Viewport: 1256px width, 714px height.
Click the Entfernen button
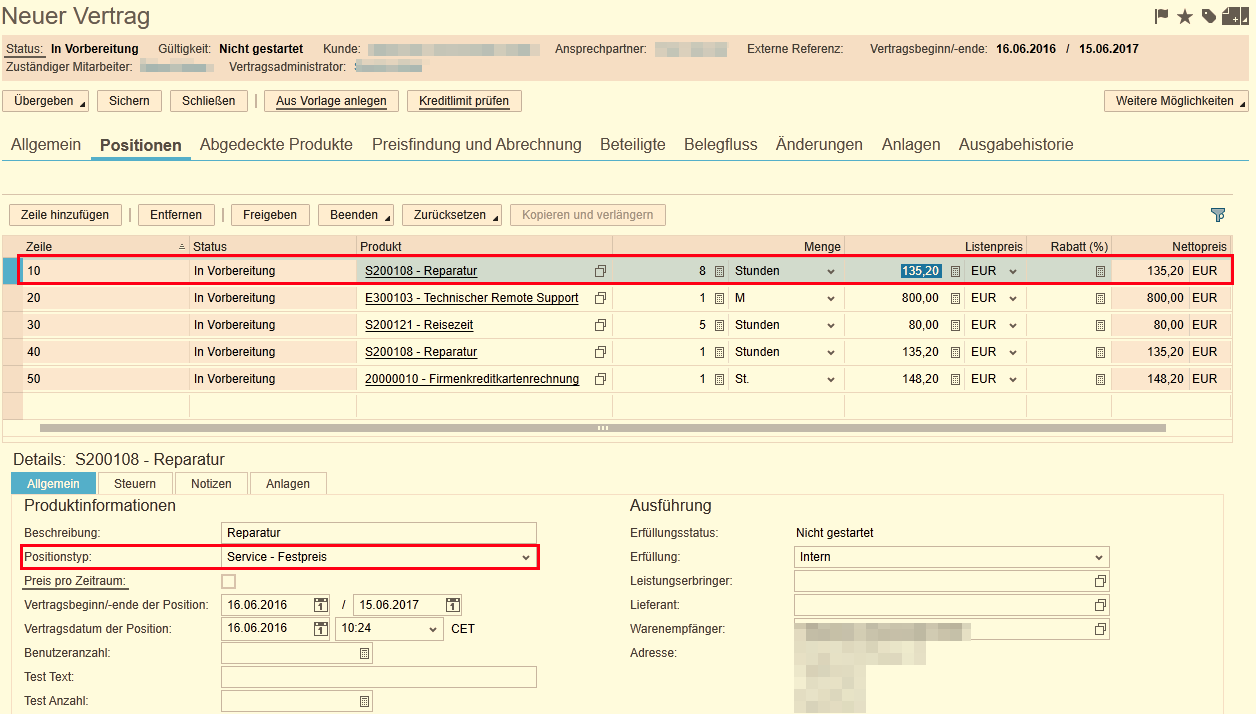click(176, 215)
